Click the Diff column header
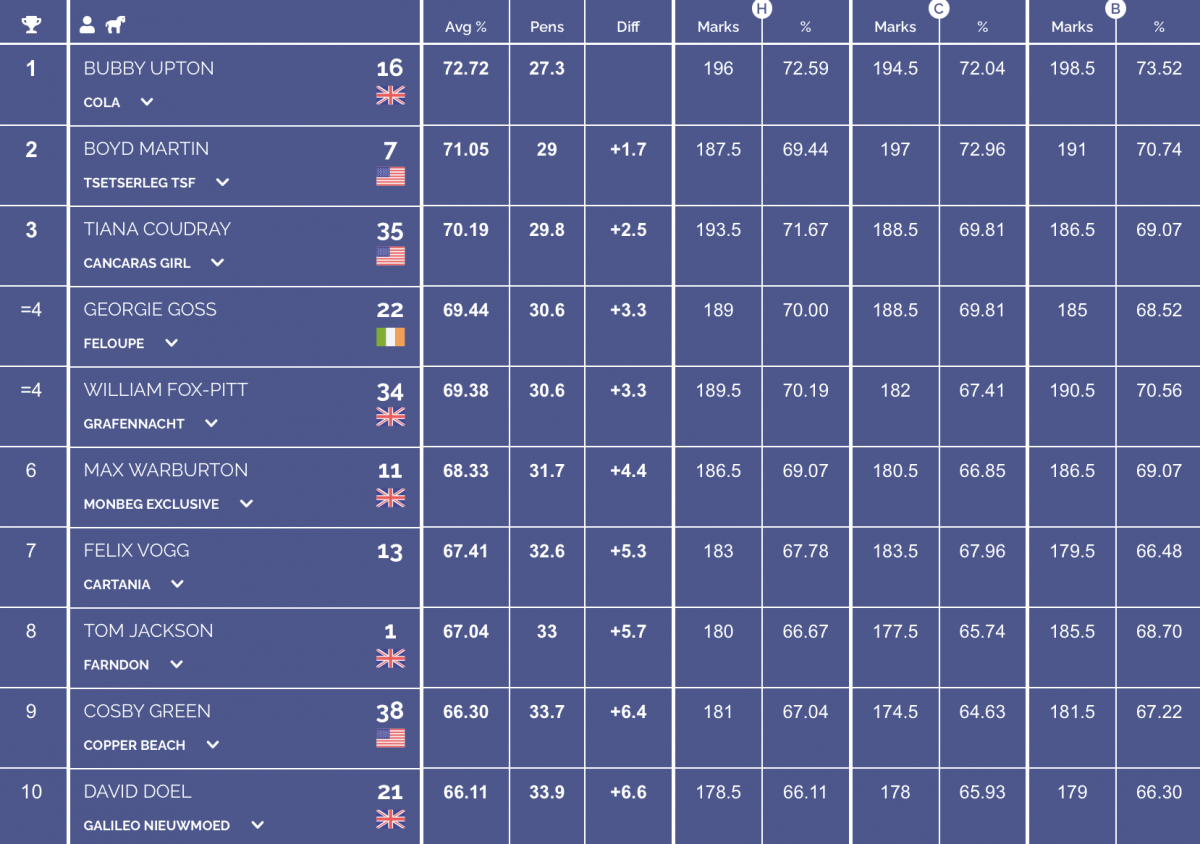The width and height of the screenshot is (1200, 844). (628, 27)
